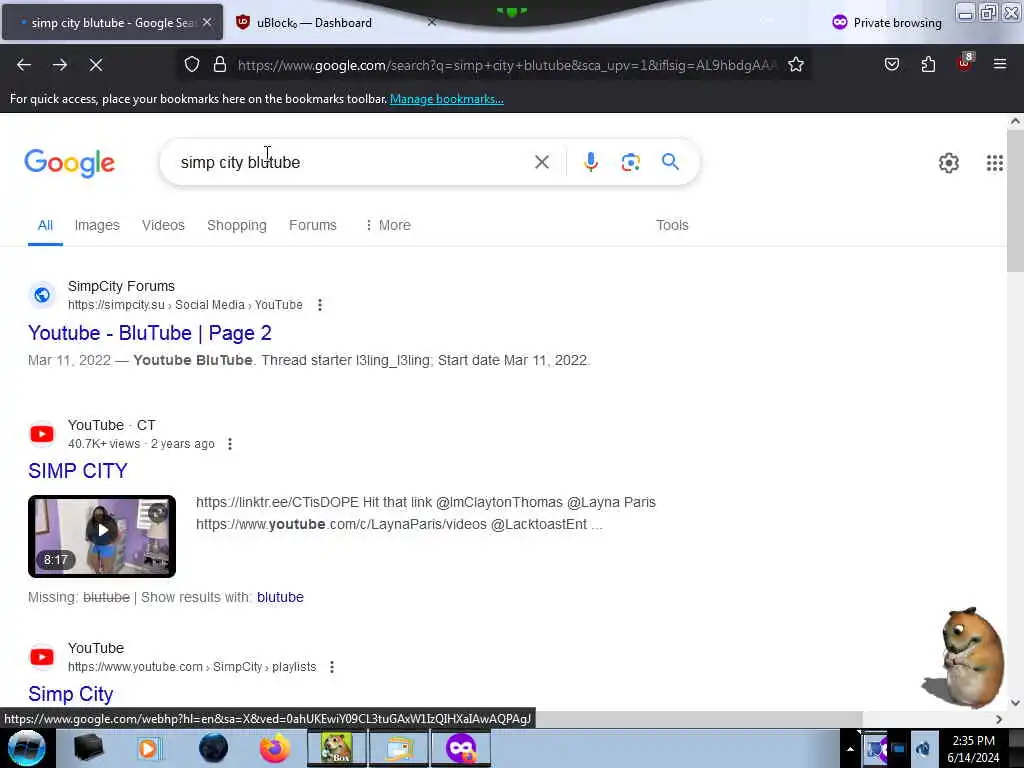1024x768 pixels.
Task: Open the Pocket save icon in the toolbar
Action: pyautogui.click(x=891, y=64)
